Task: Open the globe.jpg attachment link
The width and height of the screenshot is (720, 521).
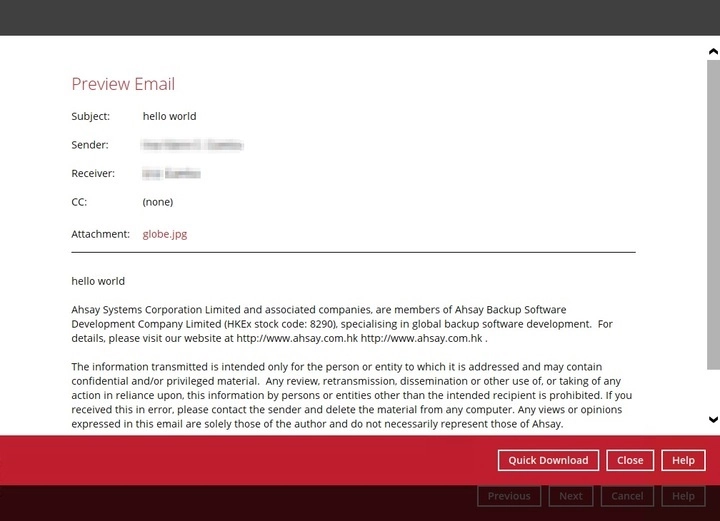Action: [x=164, y=234]
